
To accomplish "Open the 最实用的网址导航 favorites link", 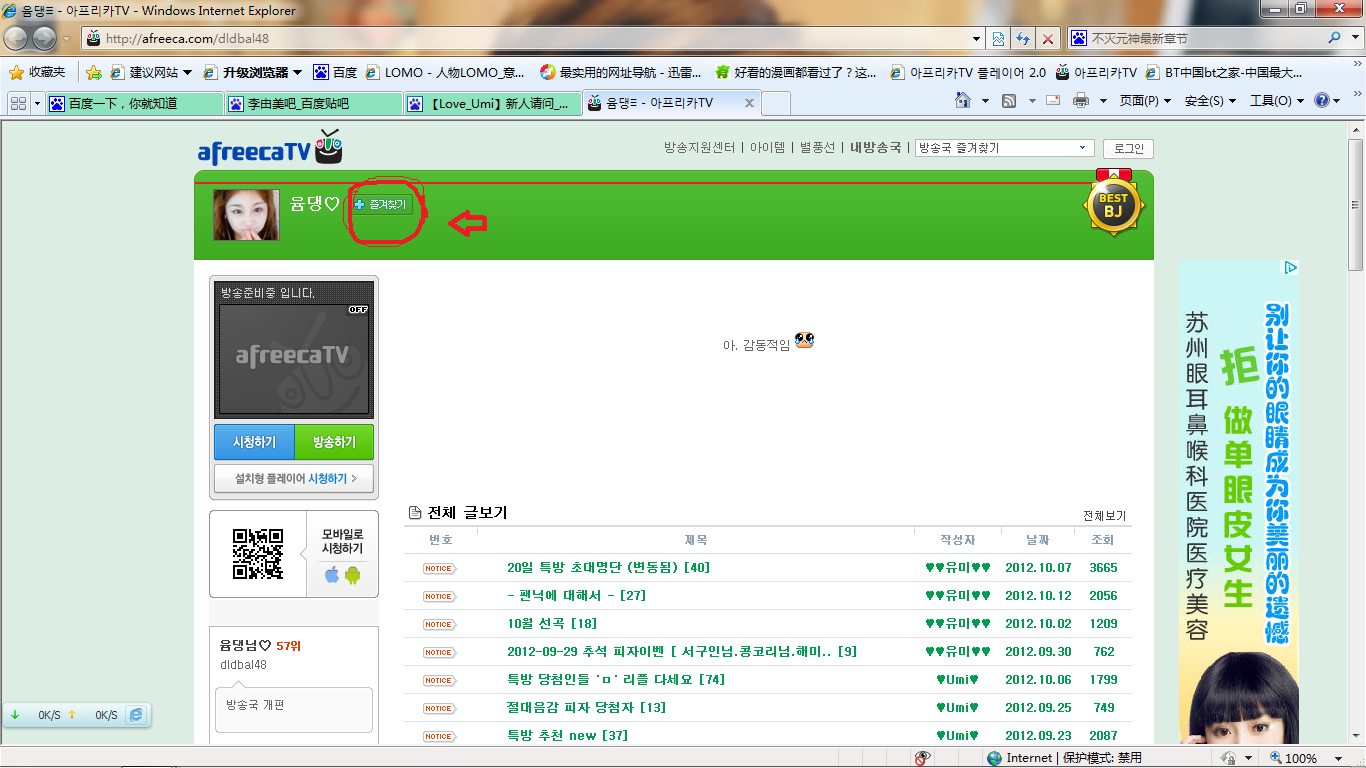I will tap(621, 72).
